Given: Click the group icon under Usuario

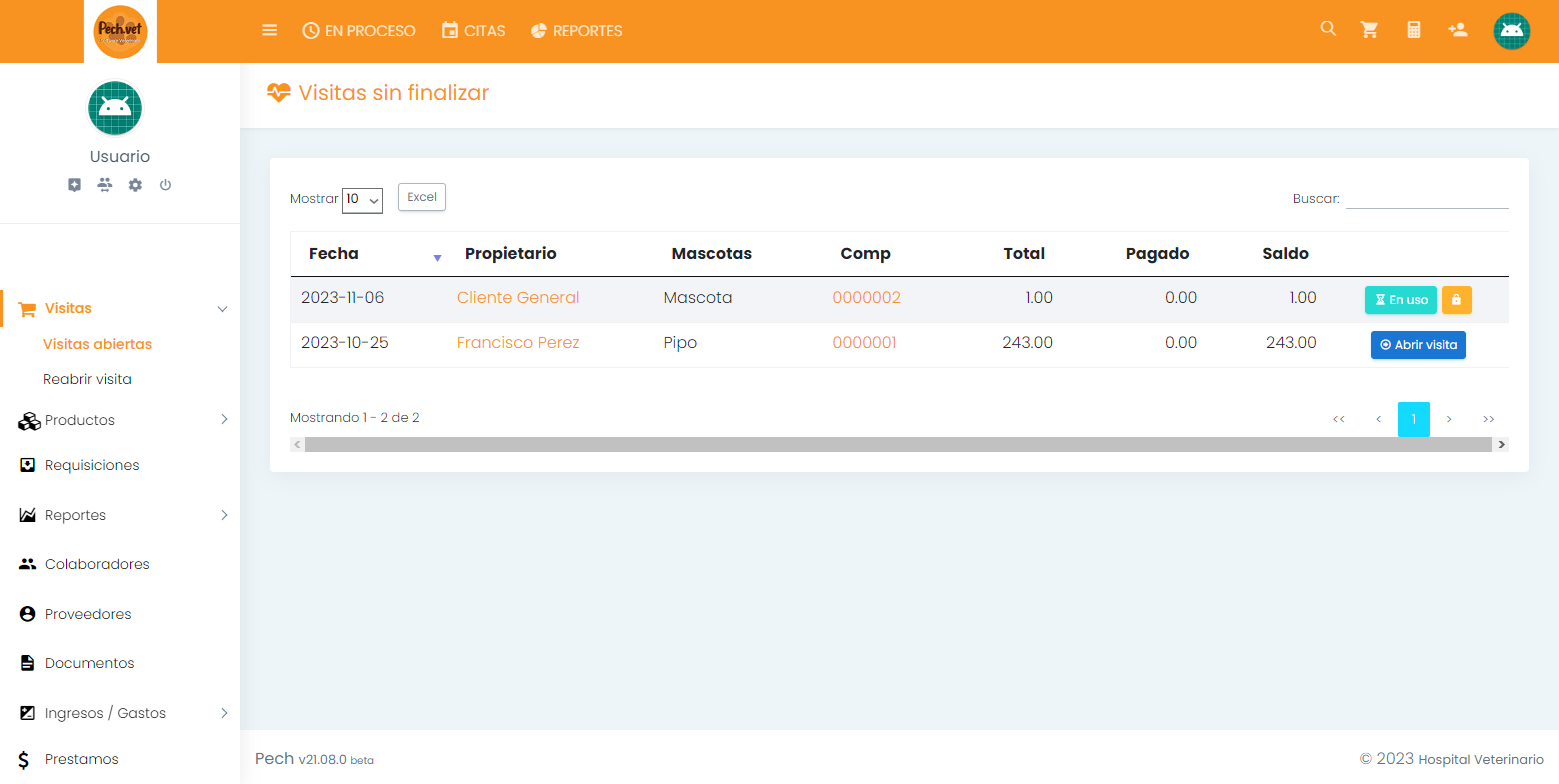Looking at the screenshot, I should coord(105,185).
